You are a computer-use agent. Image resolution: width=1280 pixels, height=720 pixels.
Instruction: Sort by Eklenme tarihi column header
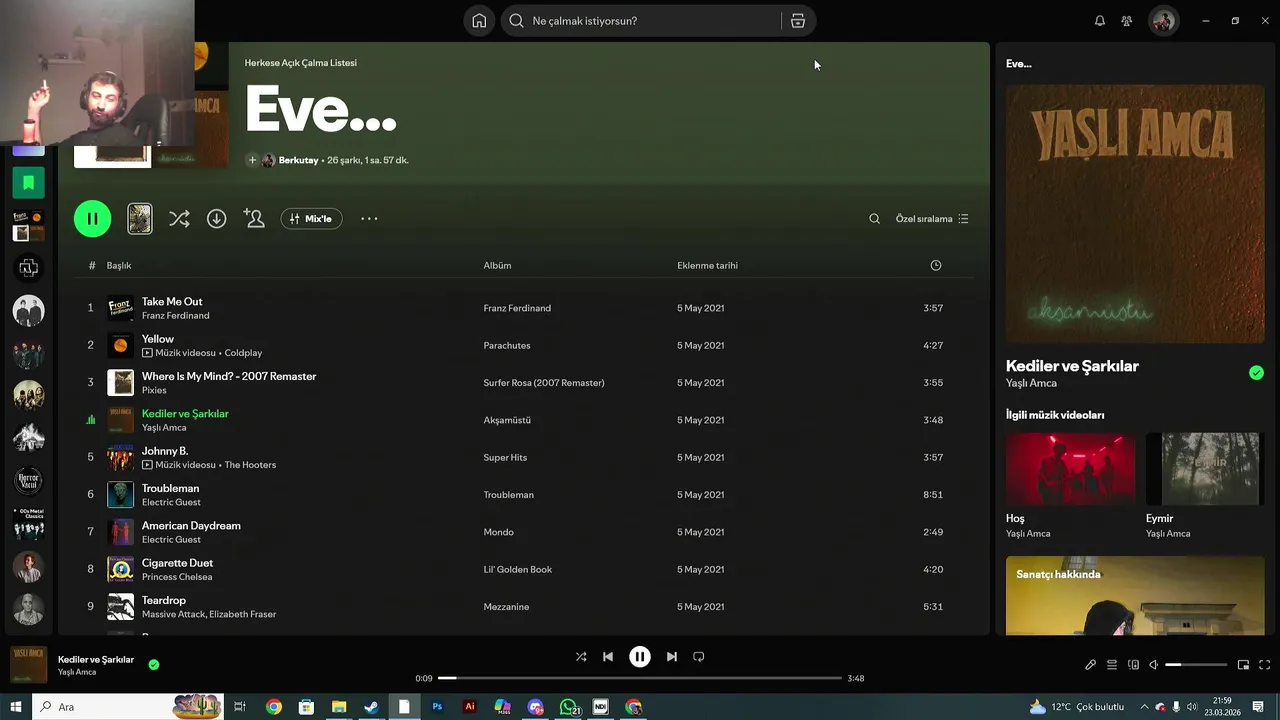[707, 265]
